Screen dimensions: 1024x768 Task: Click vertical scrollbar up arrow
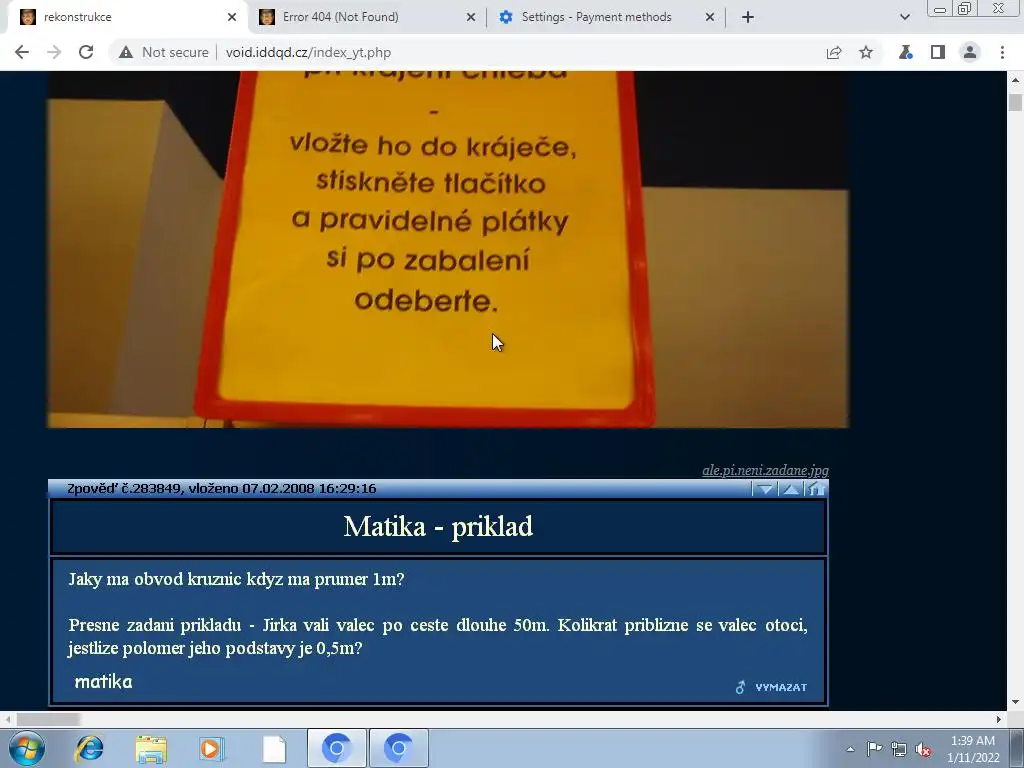coord(1015,80)
